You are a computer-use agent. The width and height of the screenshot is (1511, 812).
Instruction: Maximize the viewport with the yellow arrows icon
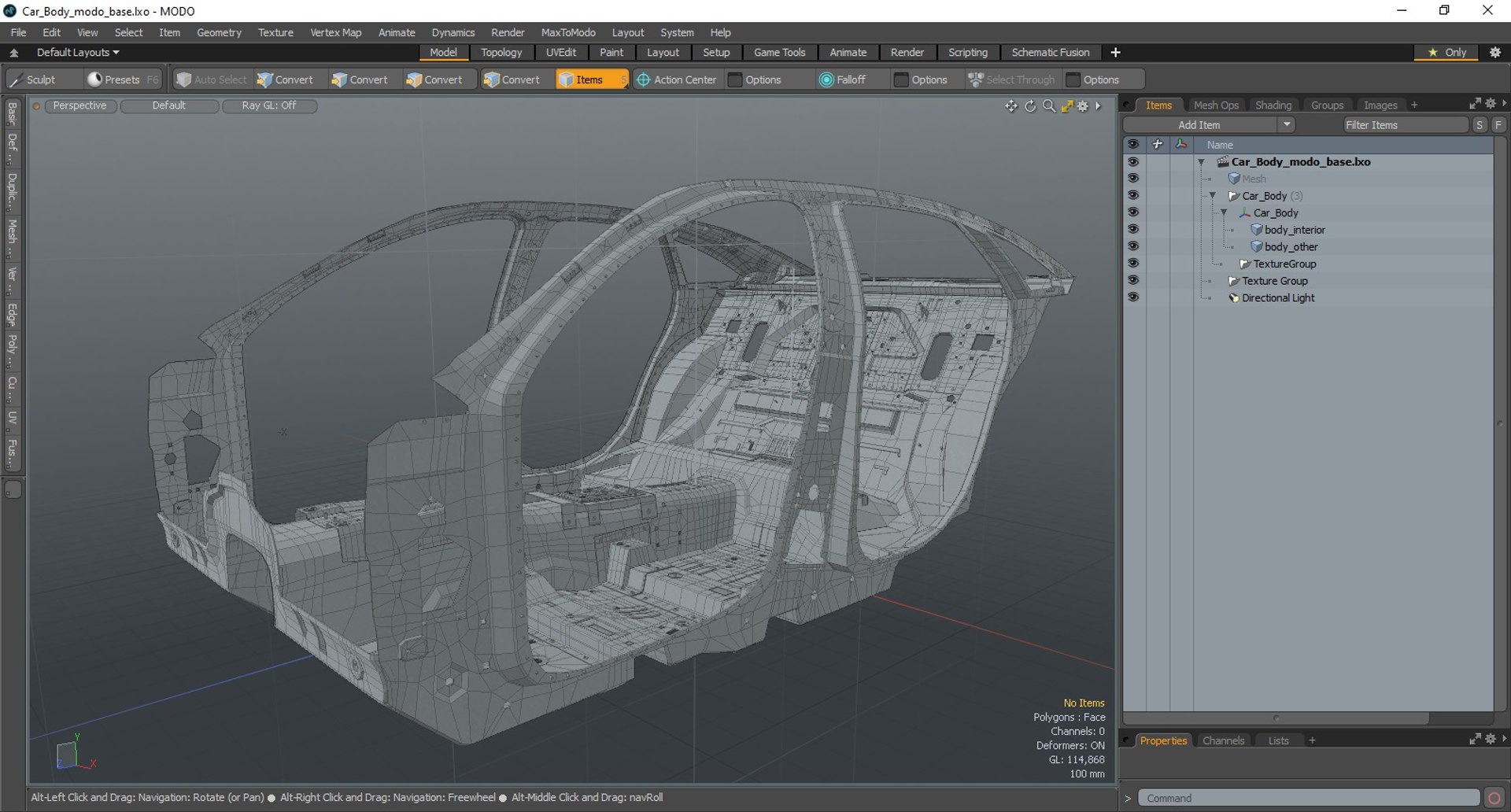pos(1067,106)
